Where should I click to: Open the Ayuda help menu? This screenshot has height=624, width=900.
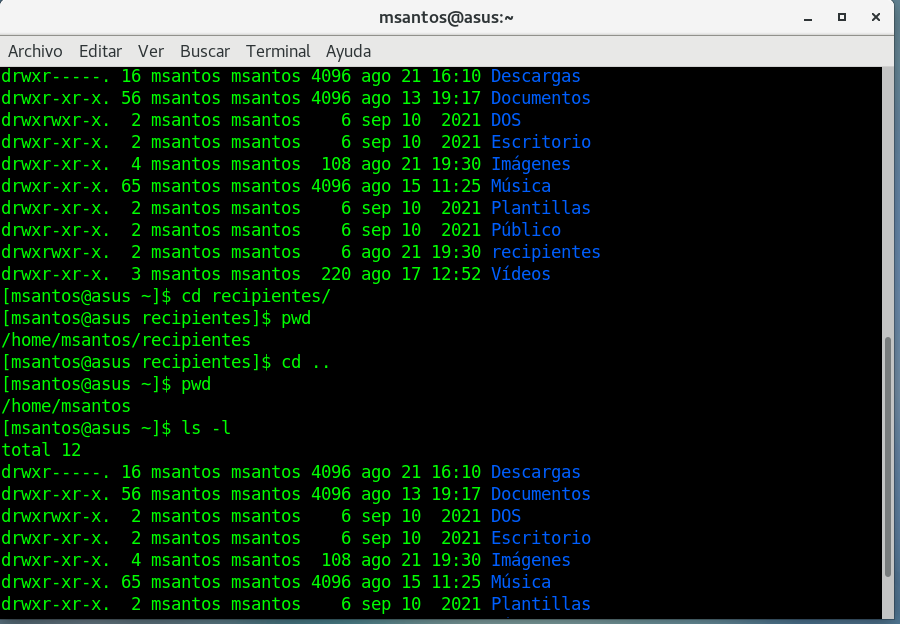(348, 51)
